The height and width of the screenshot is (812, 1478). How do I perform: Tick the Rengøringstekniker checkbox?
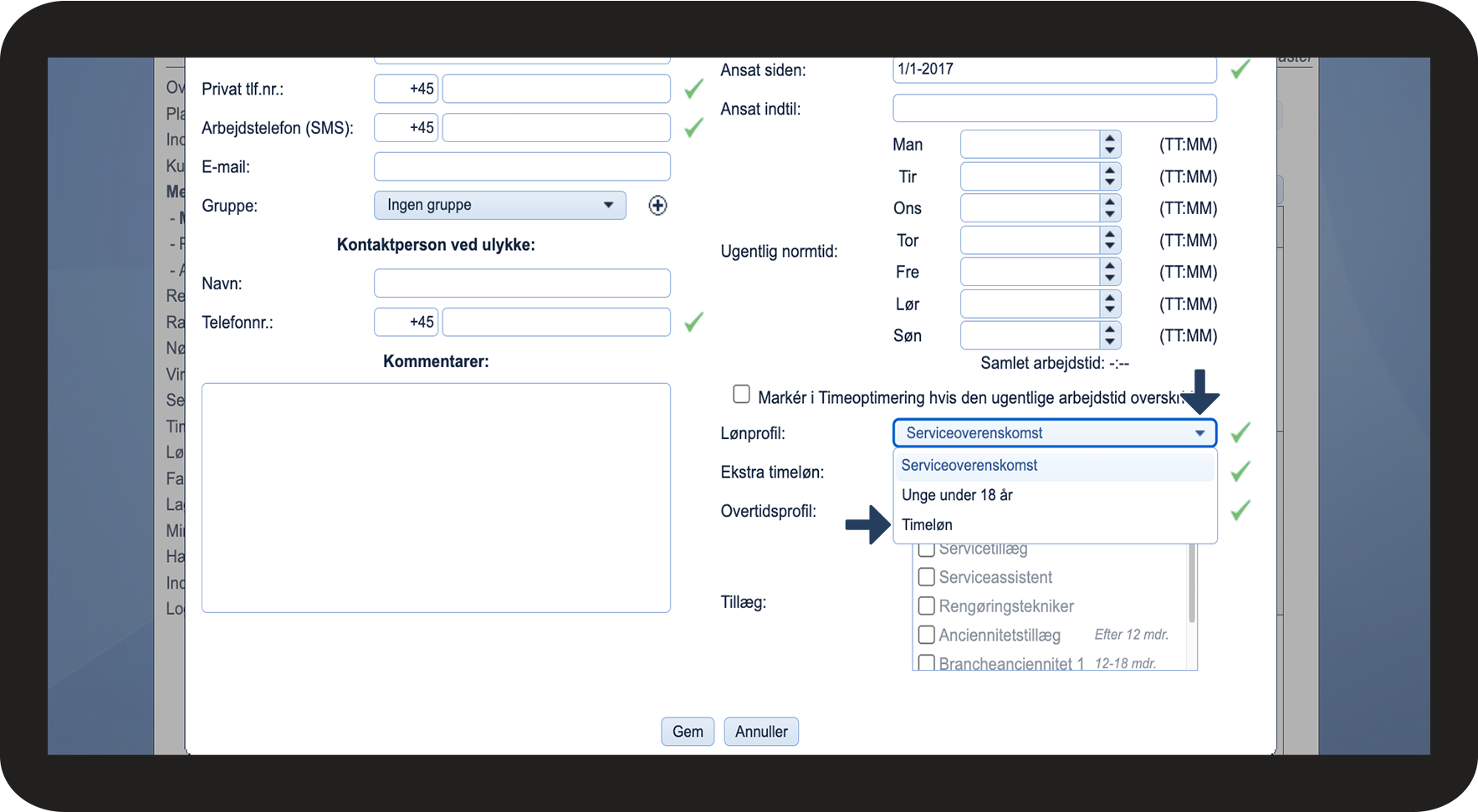[x=926, y=605]
